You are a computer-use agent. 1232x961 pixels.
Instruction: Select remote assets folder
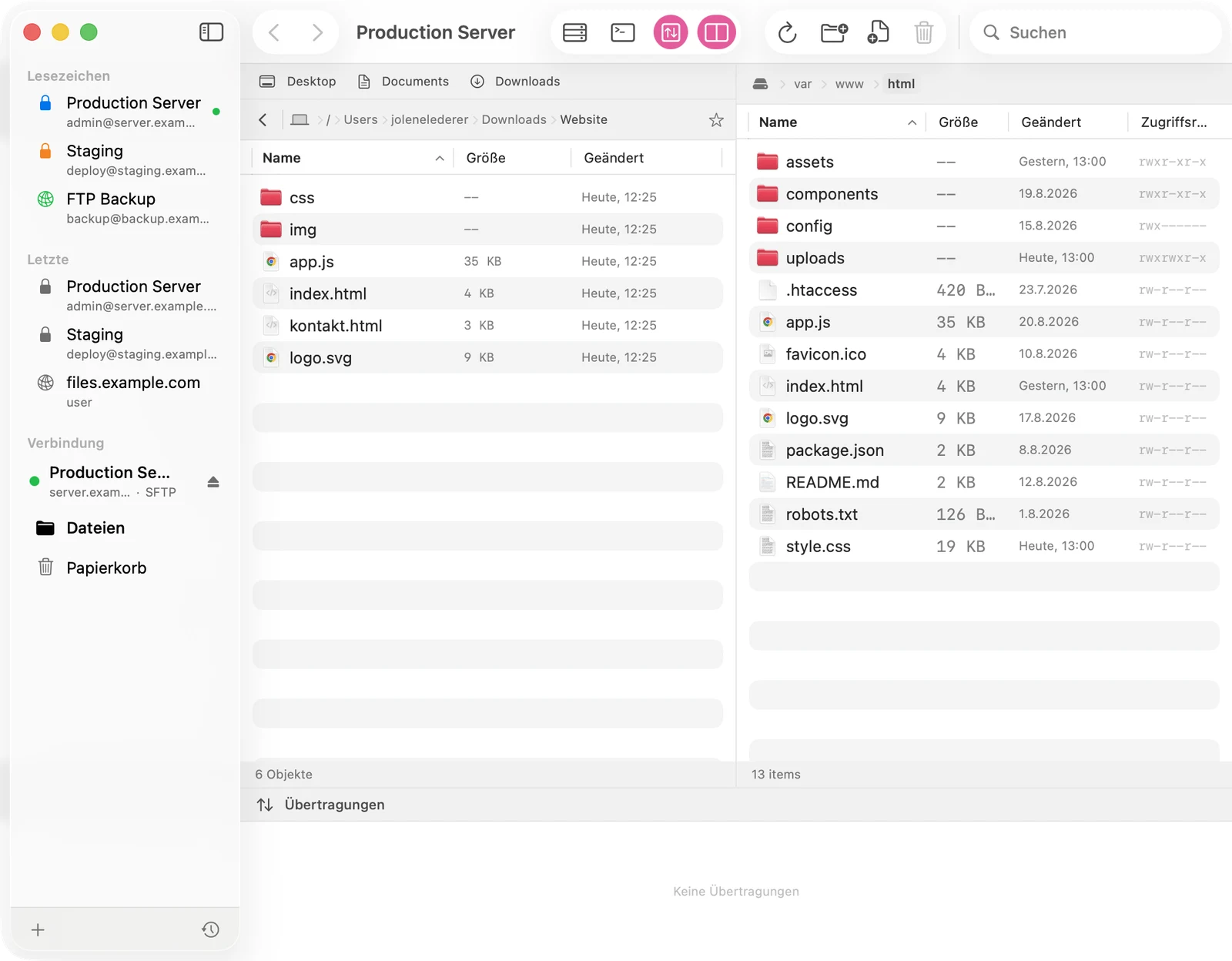[984, 162]
